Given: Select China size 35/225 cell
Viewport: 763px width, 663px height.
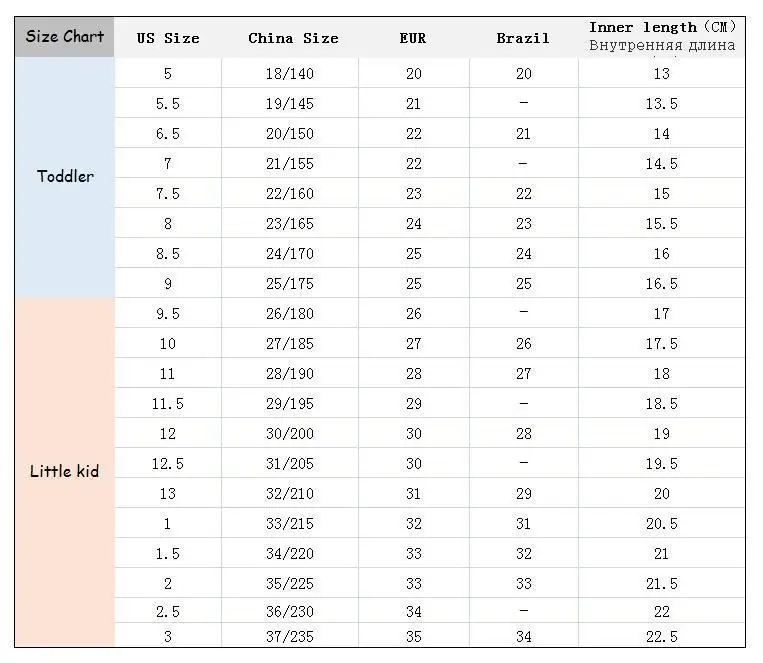Looking at the screenshot, I should pyautogui.click(x=290, y=584).
